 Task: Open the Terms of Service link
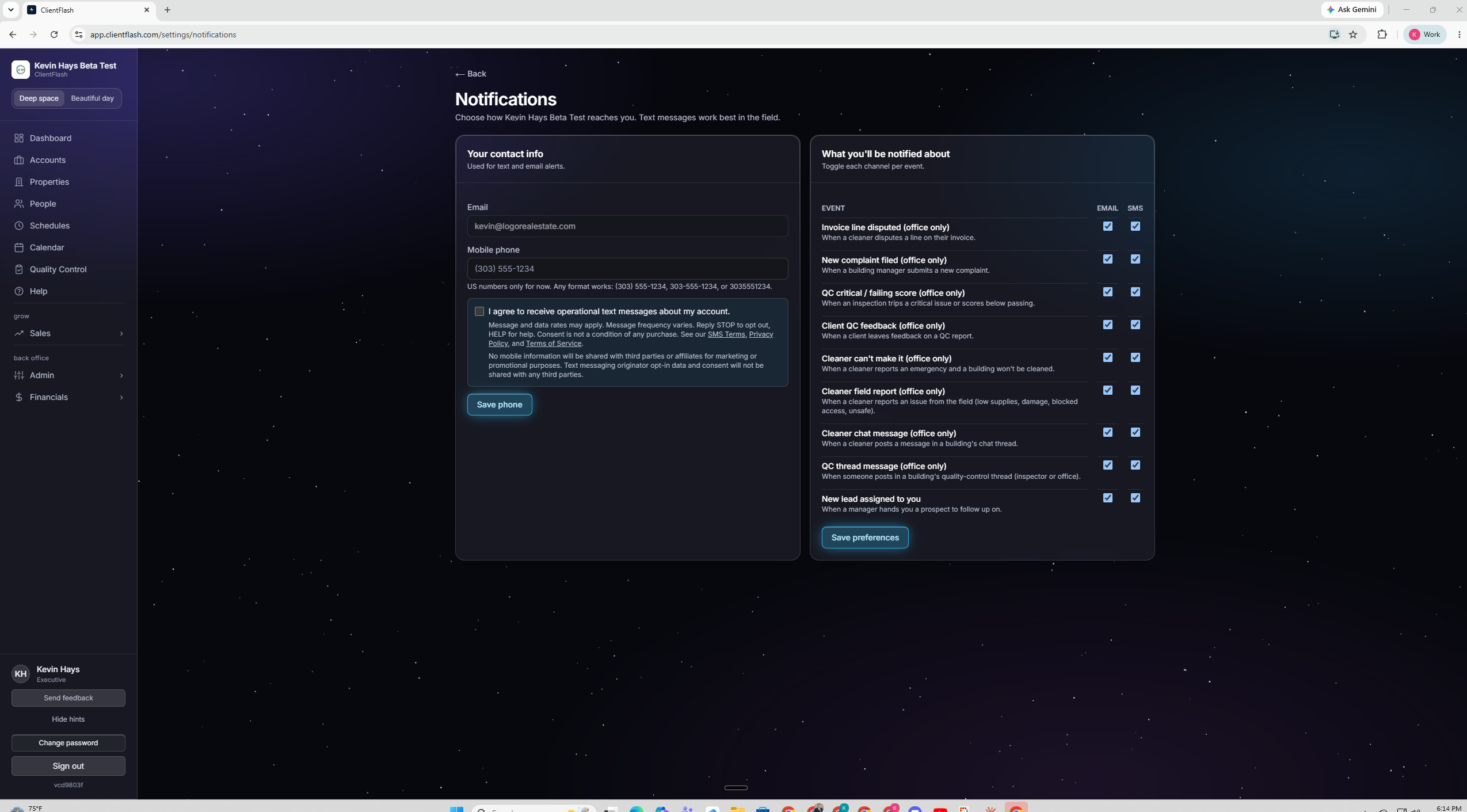(554, 344)
